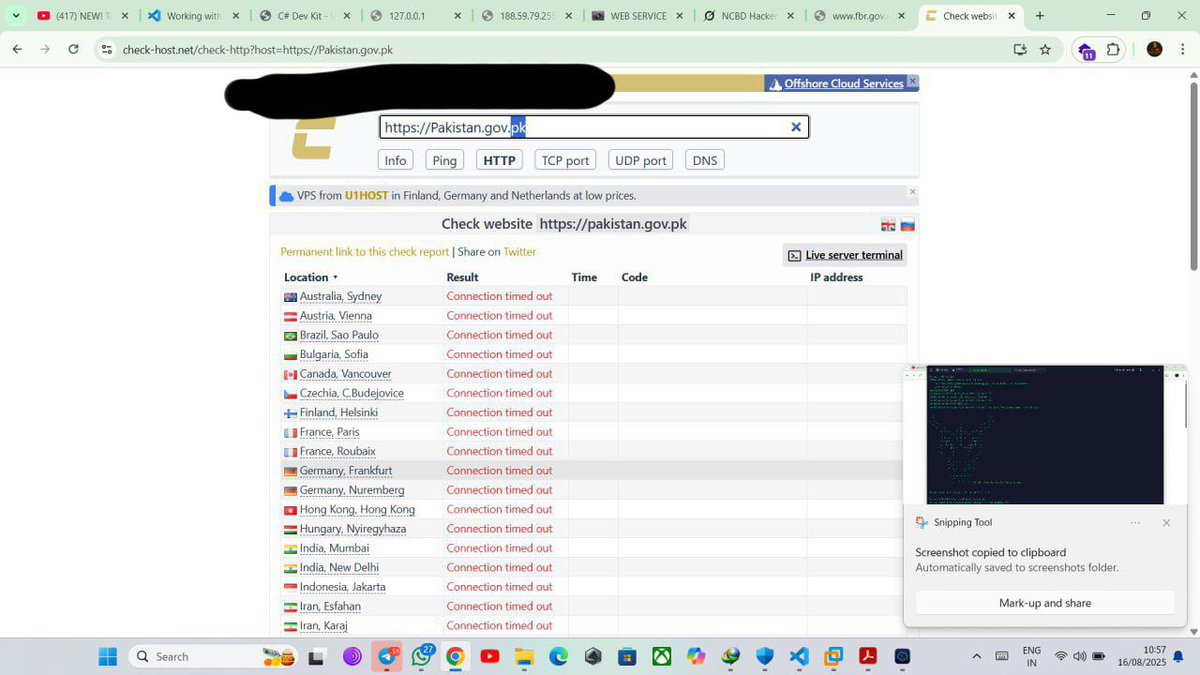This screenshot has height=675, width=1200.
Task: Click the UDP port check button
Action: click(x=641, y=160)
